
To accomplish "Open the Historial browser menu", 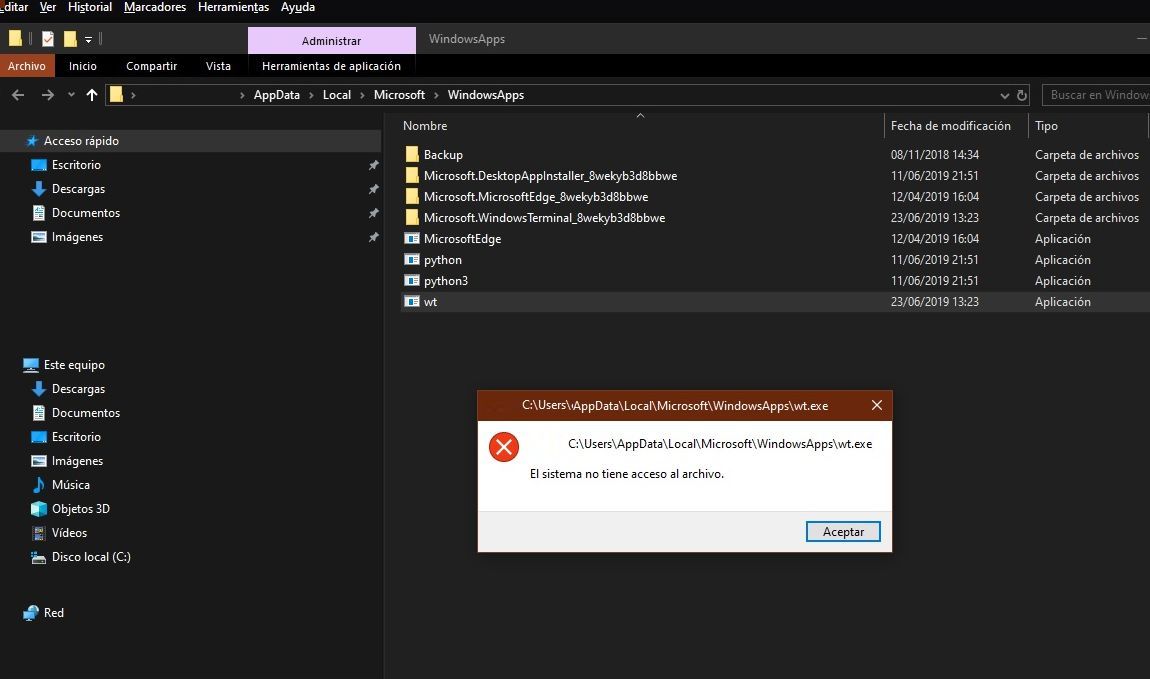I will click(x=89, y=7).
